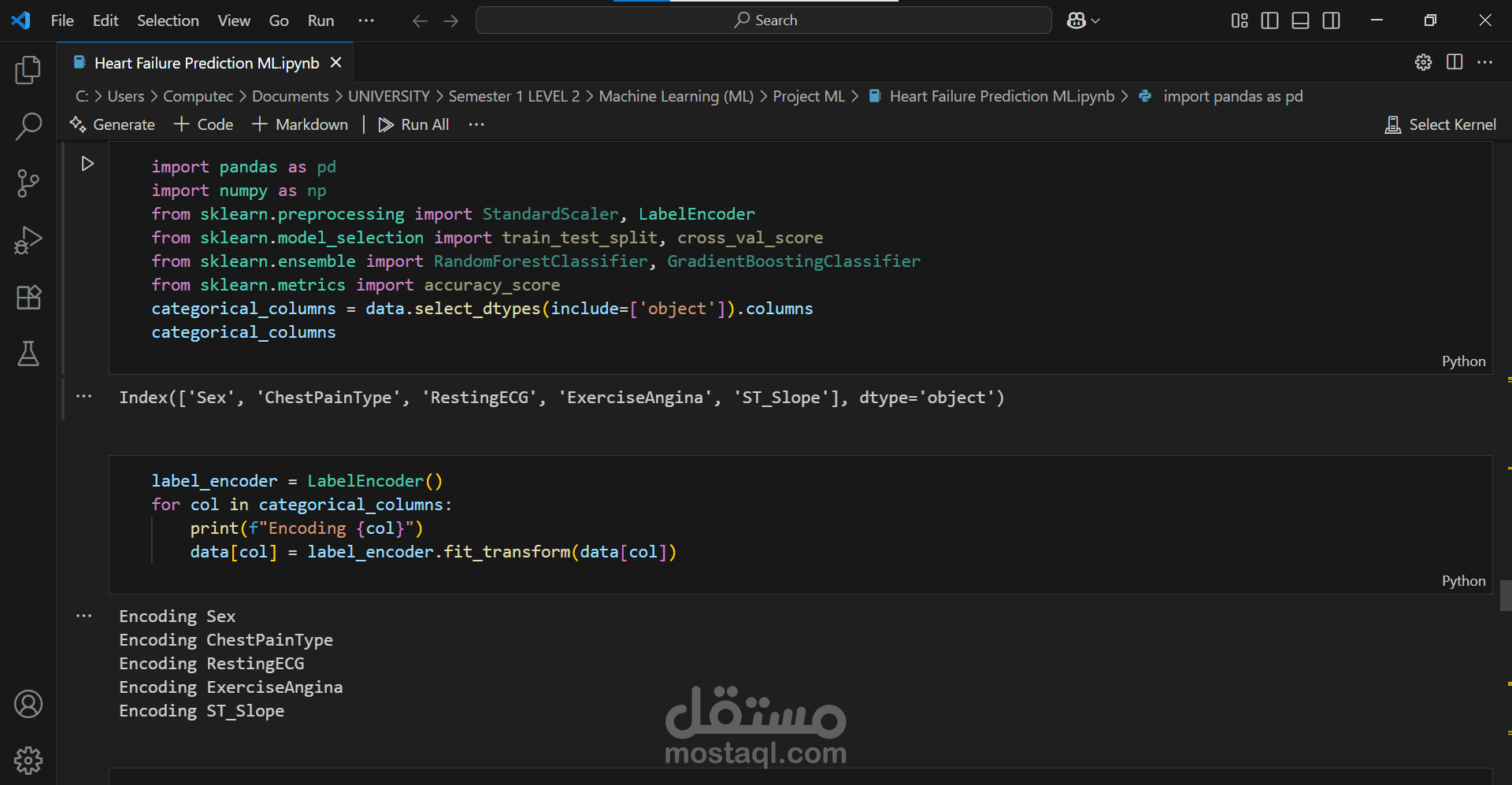Click the 'Encoding ST_Slope' output line
The height and width of the screenshot is (785, 1512).
[202, 711]
